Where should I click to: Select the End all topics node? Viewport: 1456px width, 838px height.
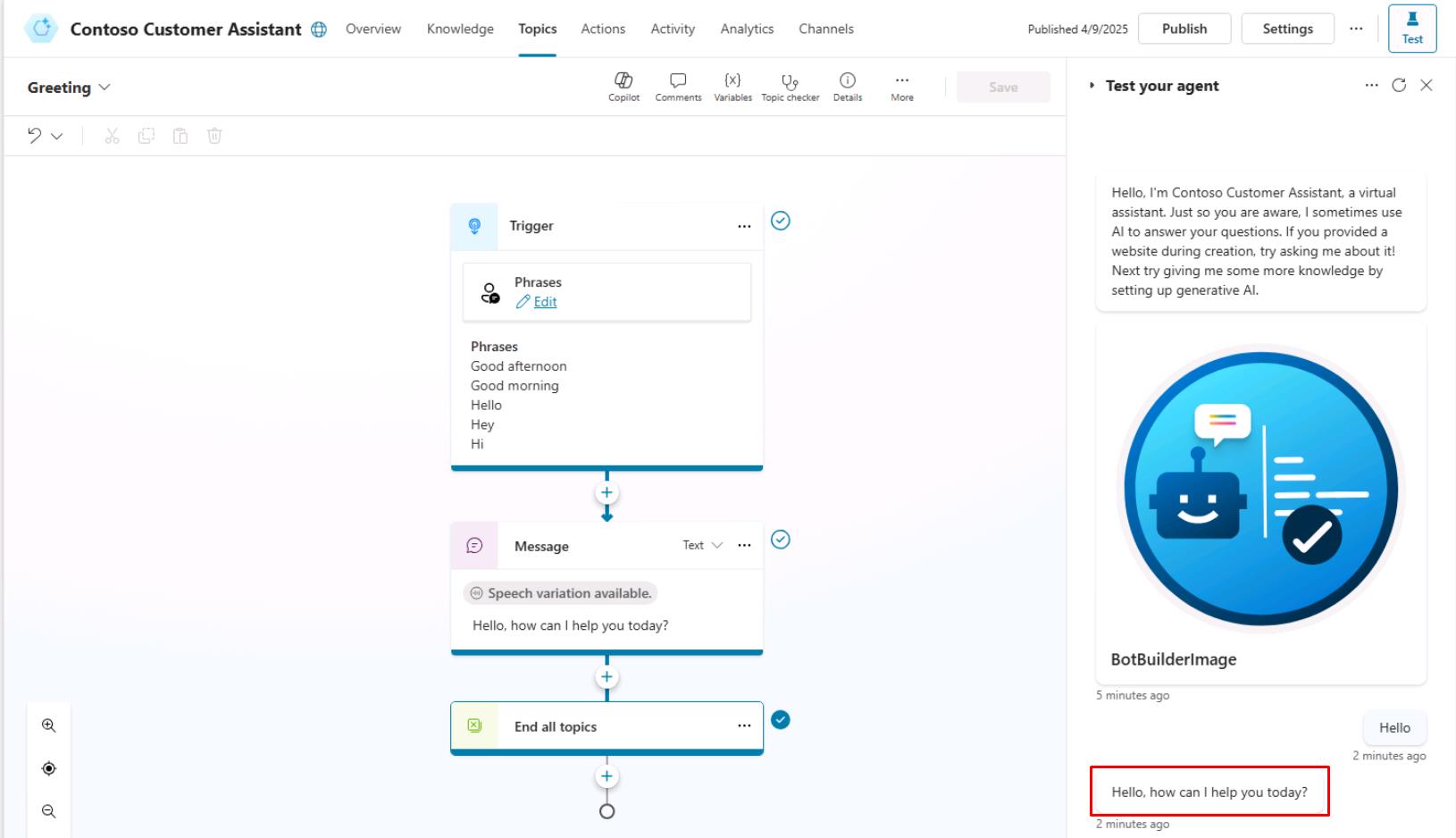607,726
